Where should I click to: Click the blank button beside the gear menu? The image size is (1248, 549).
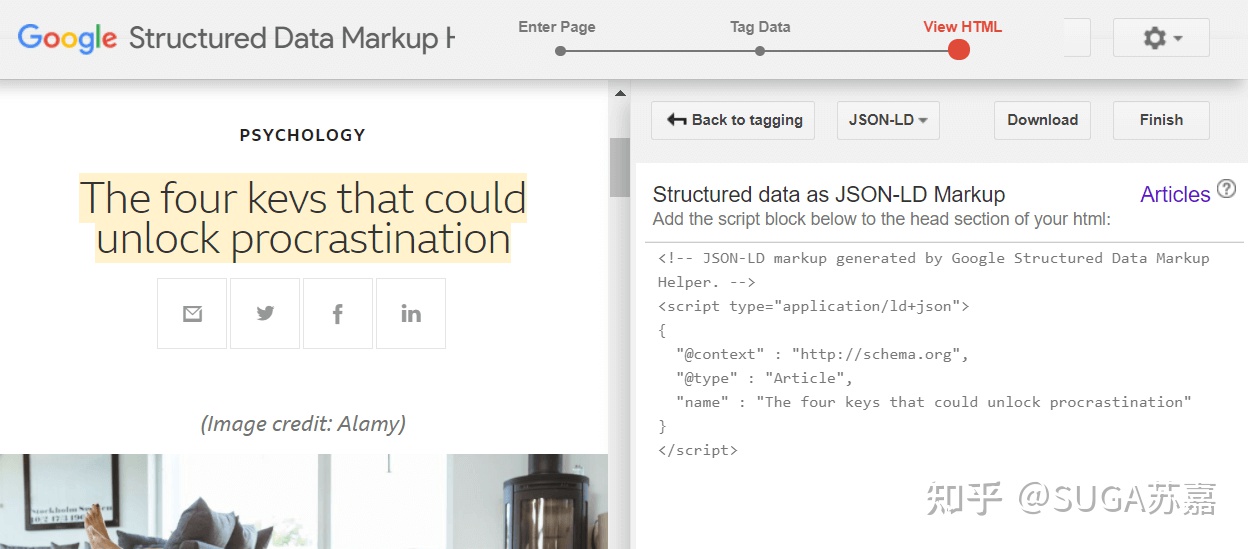coord(1077,38)
